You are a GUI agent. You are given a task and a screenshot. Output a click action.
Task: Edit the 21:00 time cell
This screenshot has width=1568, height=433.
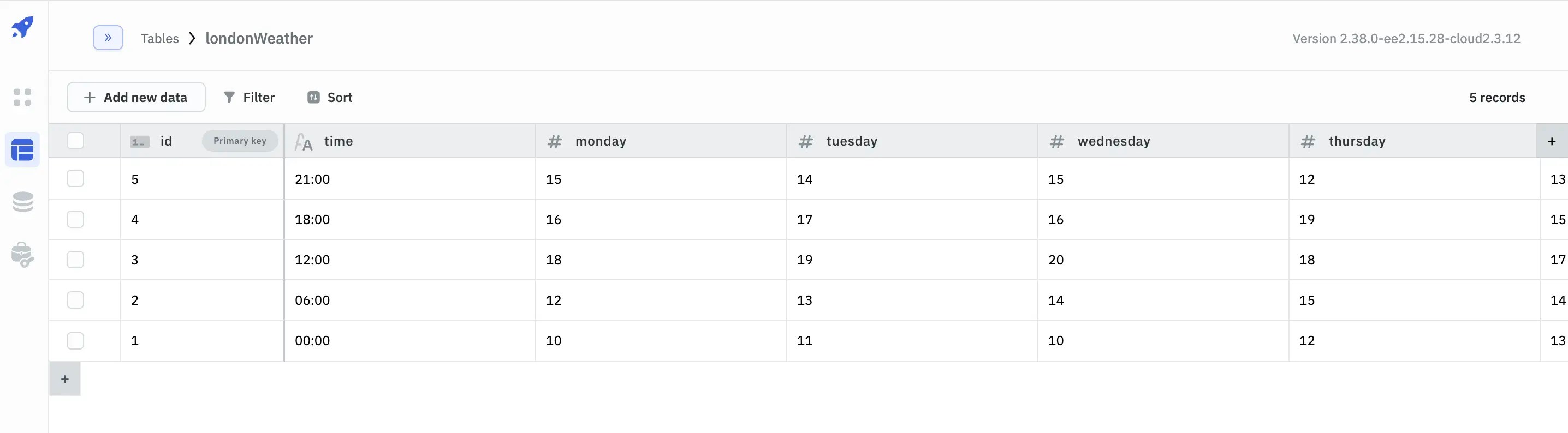[312, 179]
